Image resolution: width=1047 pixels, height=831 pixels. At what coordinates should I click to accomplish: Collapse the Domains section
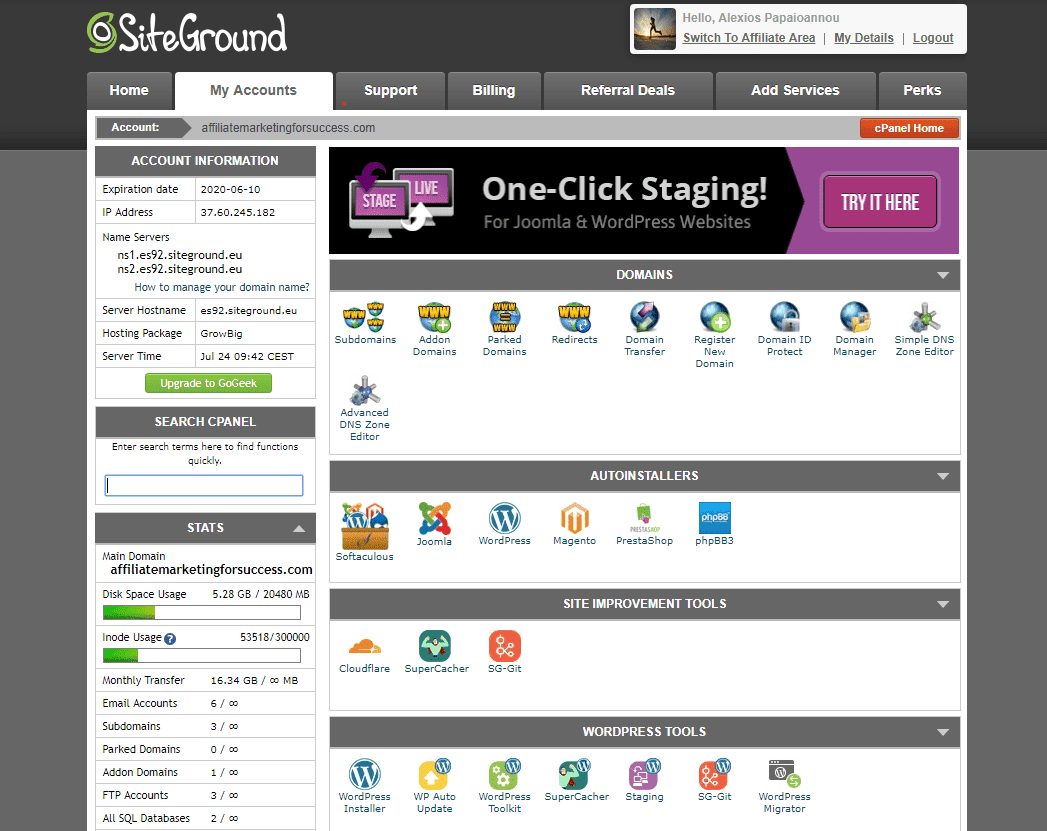point(943,275)
